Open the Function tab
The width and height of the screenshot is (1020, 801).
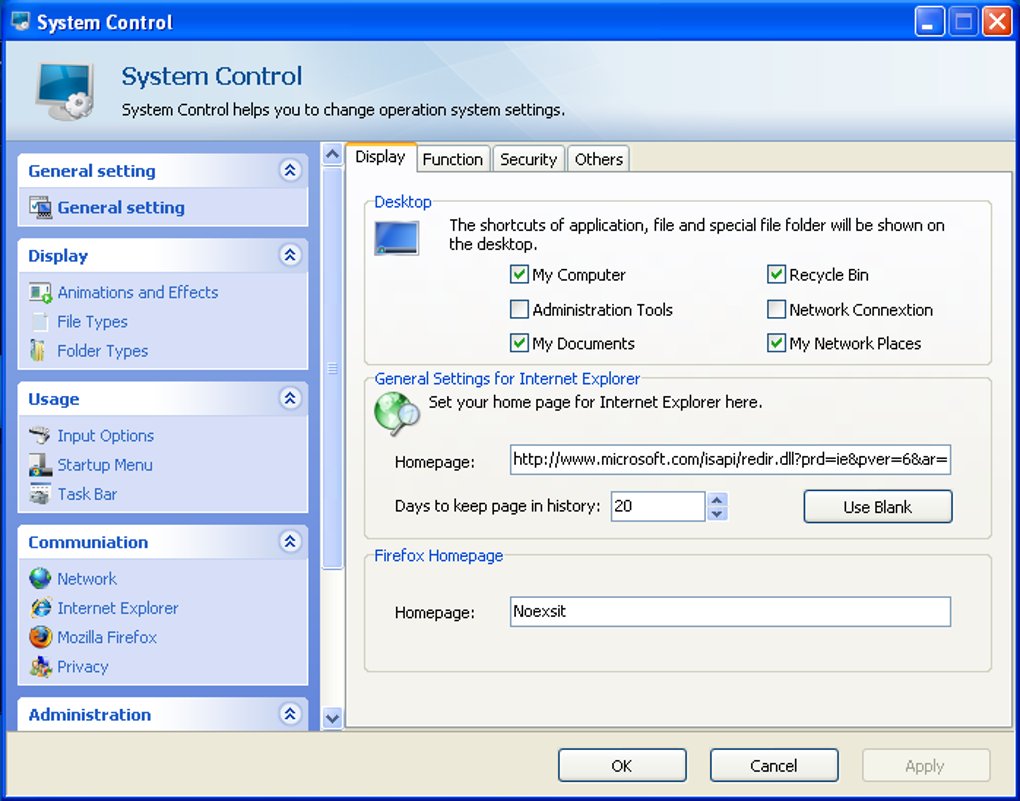[x=453, y=158]
